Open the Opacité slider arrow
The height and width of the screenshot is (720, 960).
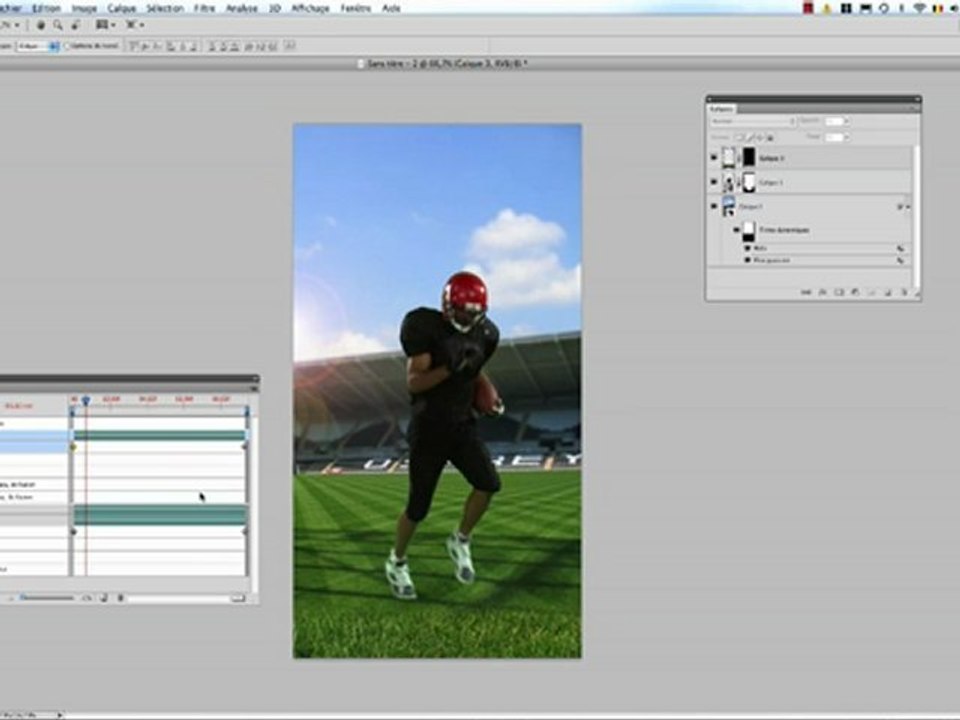(847, 121)
